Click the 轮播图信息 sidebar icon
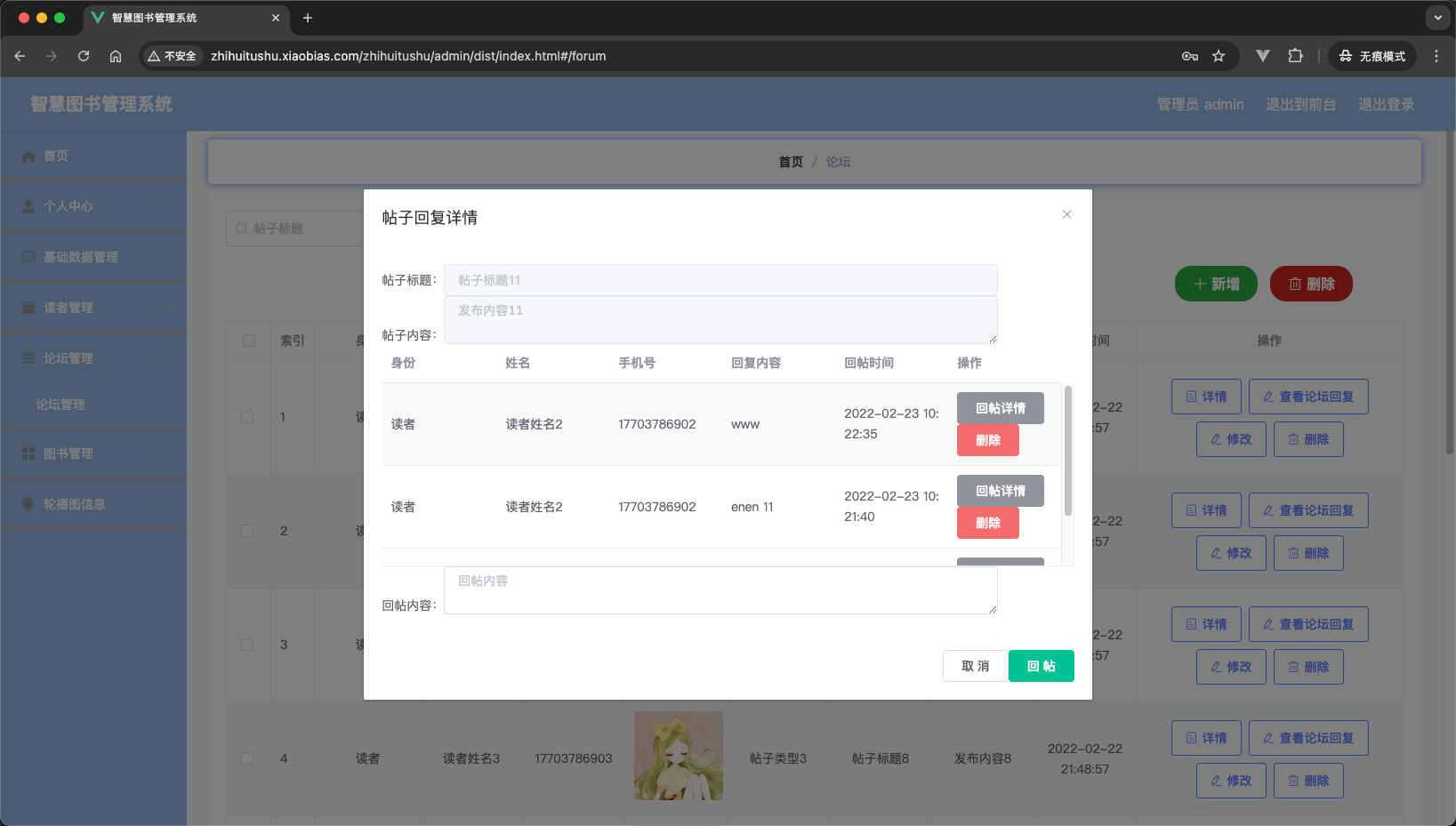The height and width of the screenshot is (826, 1456). point(28,504)
